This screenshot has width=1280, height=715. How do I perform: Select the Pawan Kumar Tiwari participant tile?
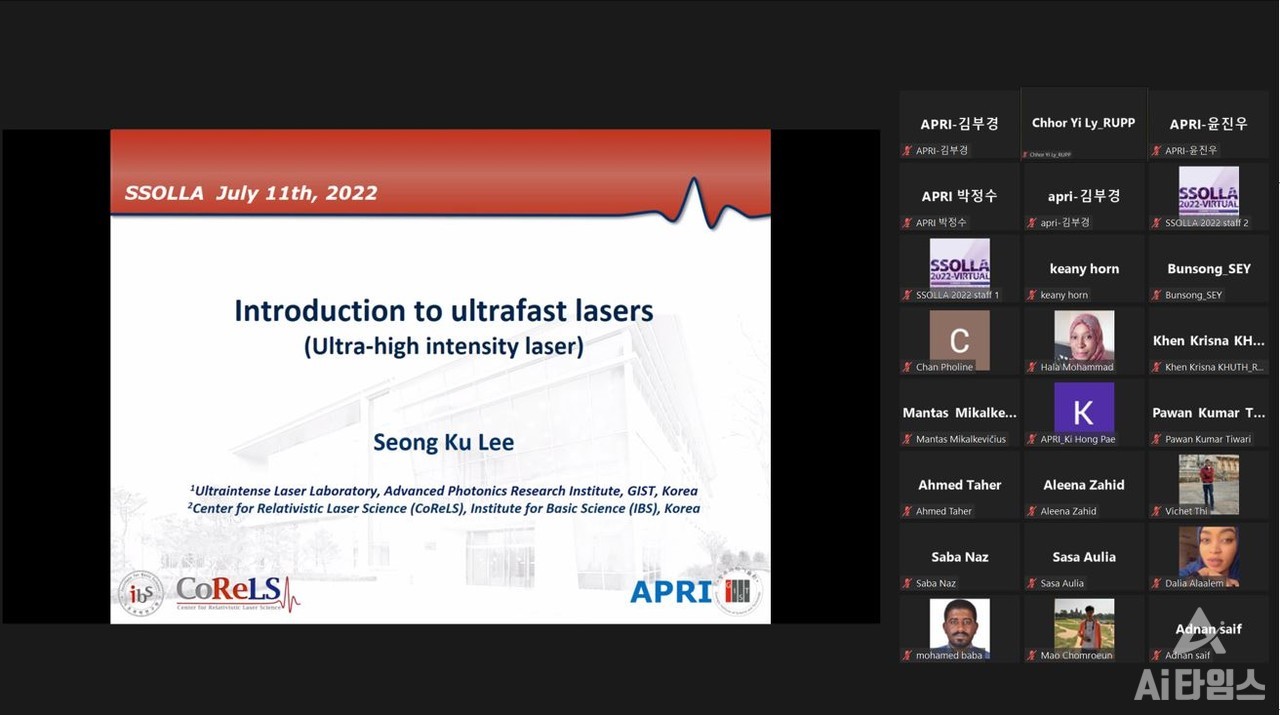(x=1208, y=413)
